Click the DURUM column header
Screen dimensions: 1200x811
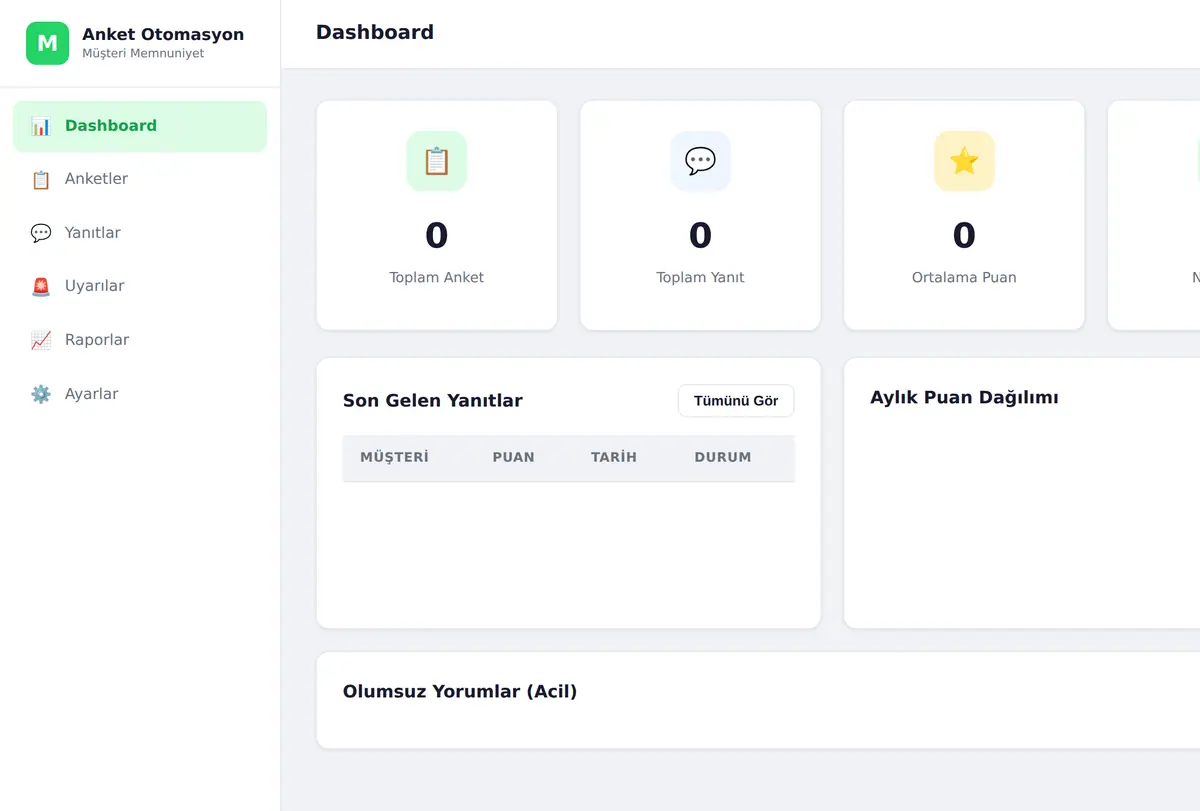click(x=723, y=457)
